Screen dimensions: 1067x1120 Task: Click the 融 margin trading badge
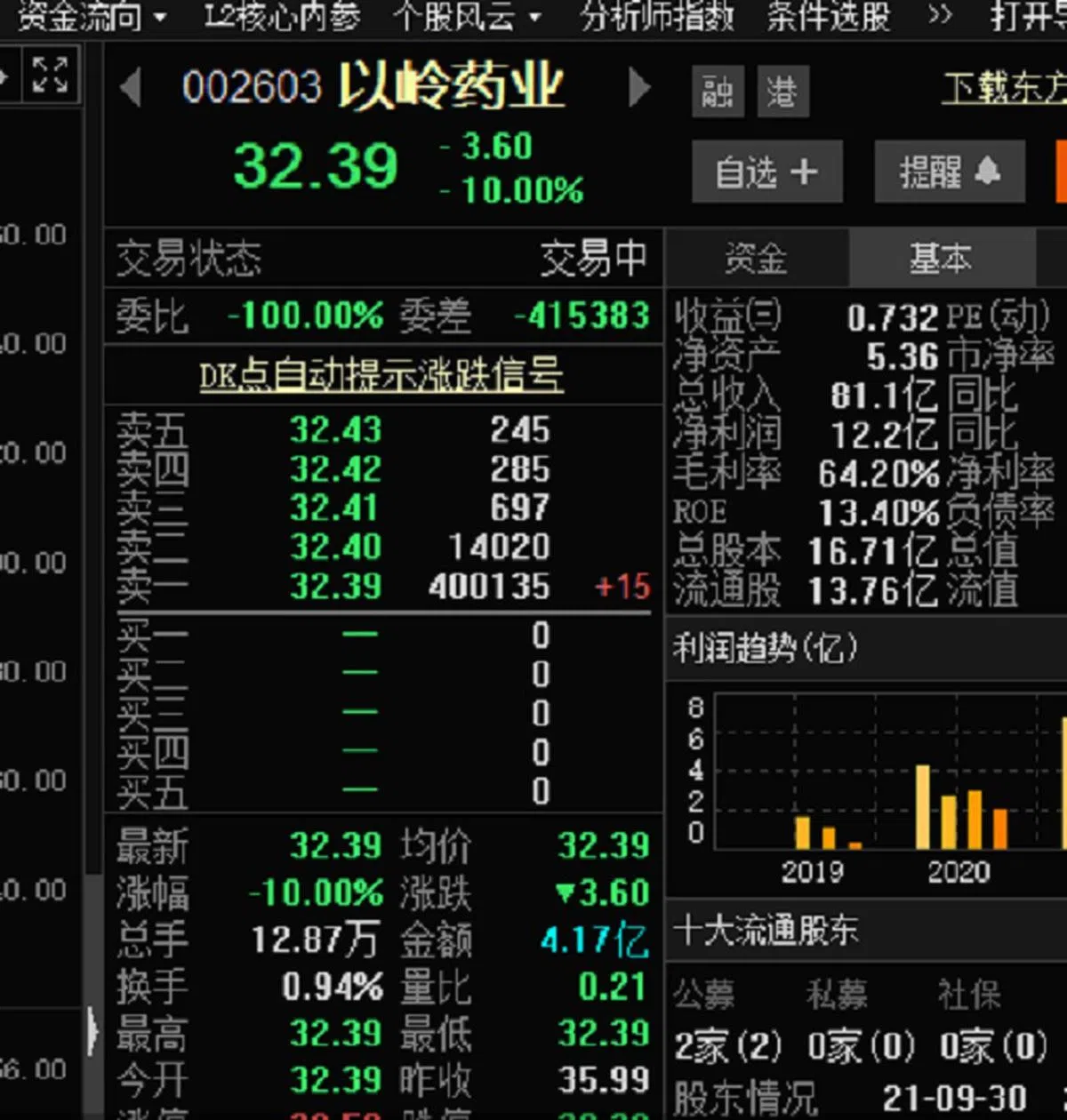[717, 92]
